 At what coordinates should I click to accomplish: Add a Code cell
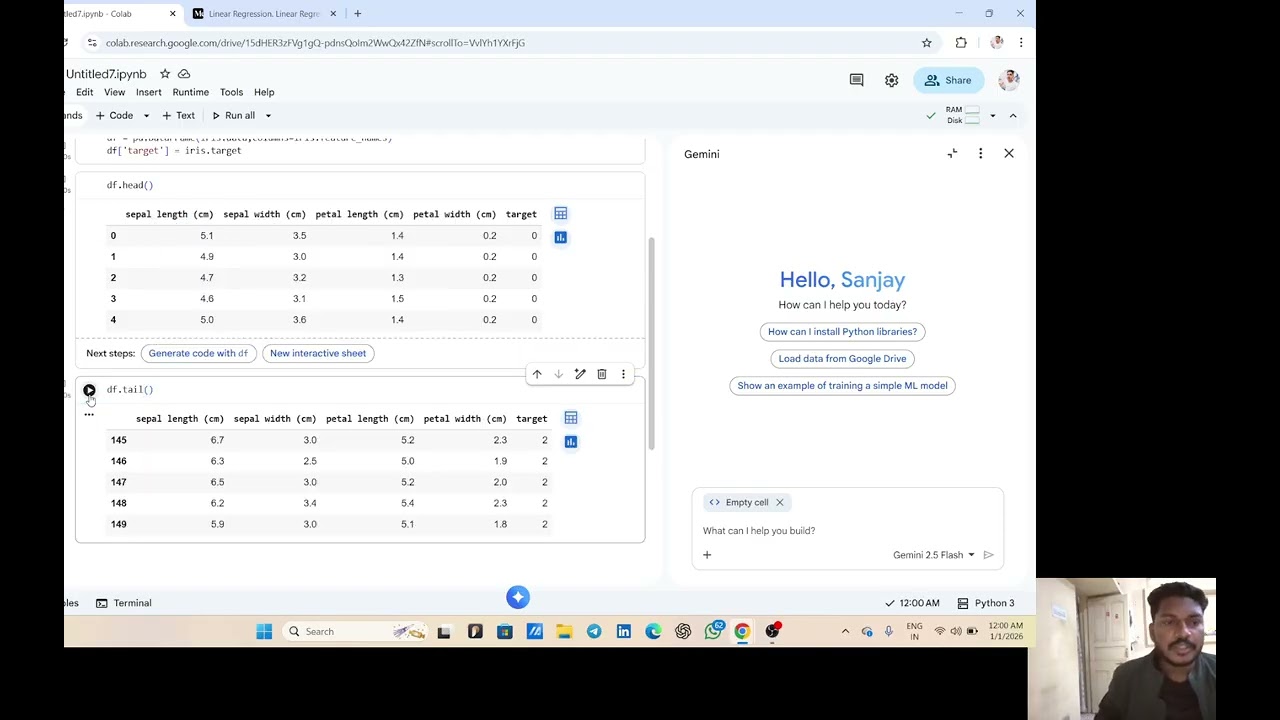point(114,115)
